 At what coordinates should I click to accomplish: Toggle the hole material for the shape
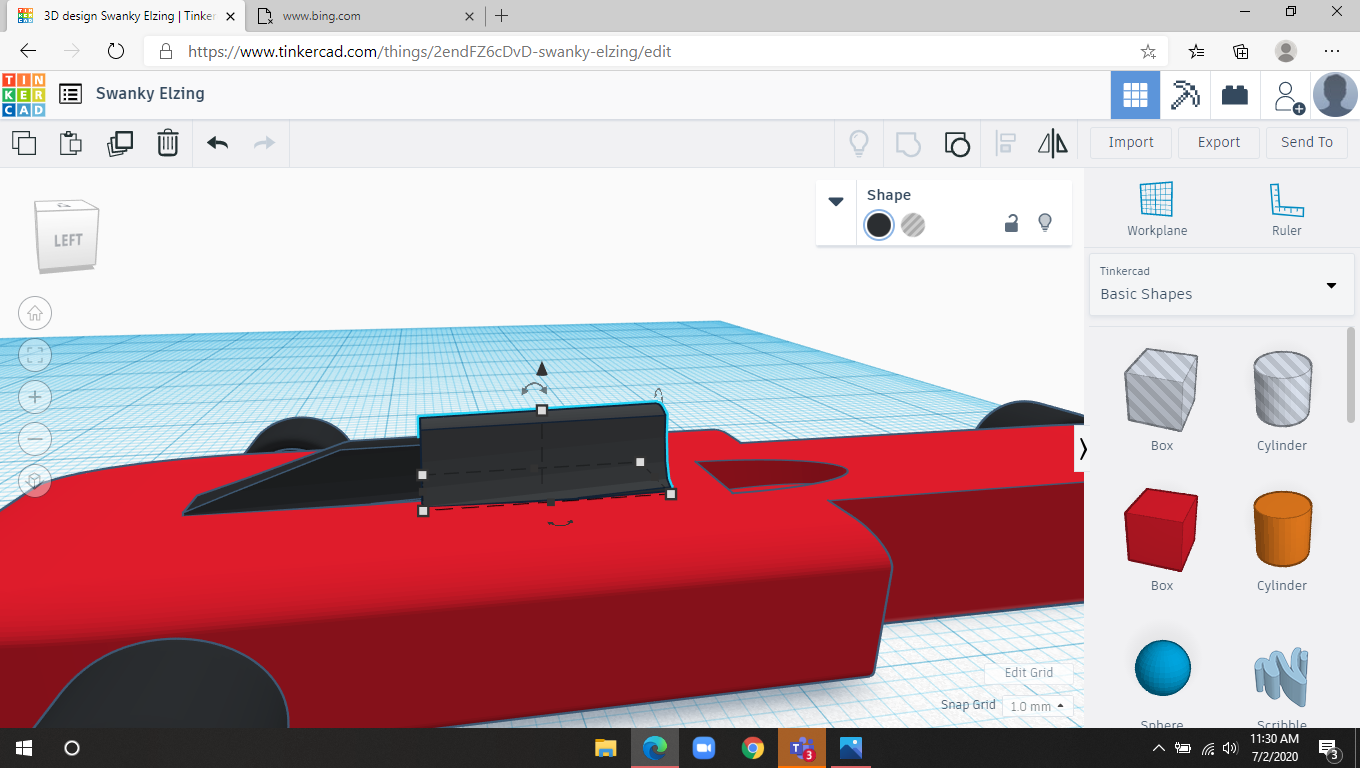(913, 225)
